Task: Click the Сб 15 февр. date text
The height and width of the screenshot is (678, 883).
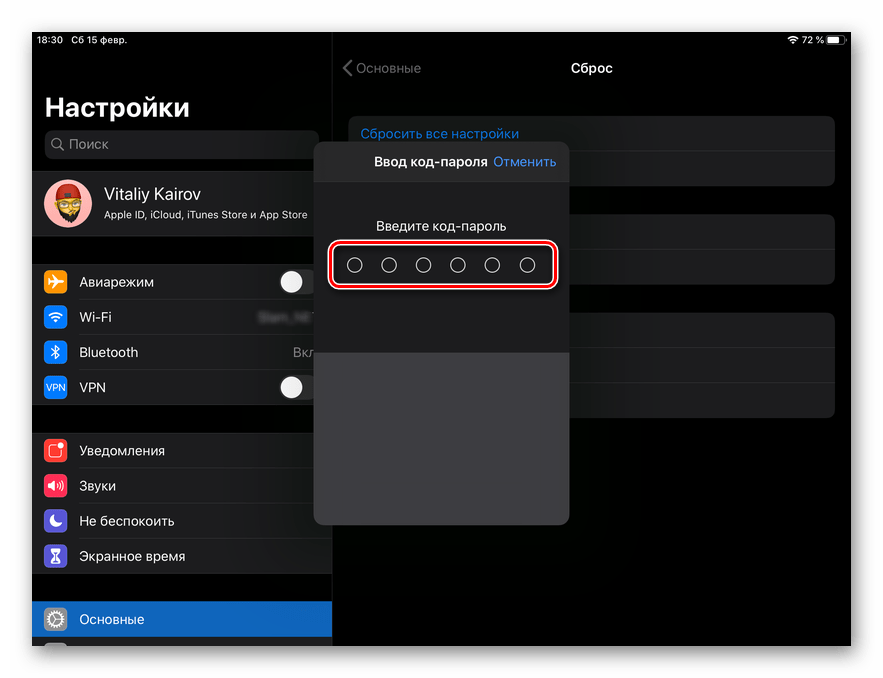Action: tap(99, 40)
